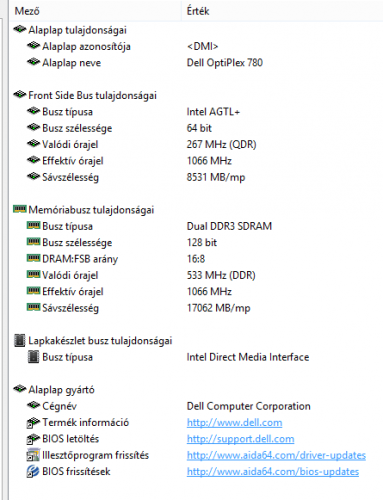This screenshot has height=500, width=383.
Task: Click the icon next to Termék információ
Action: point(33,422)
